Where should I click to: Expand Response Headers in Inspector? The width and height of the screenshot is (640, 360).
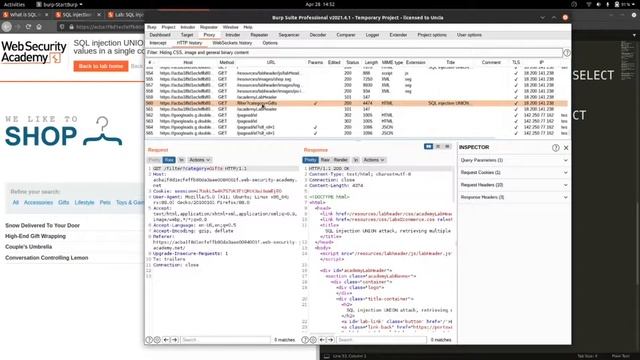point(513,197)
